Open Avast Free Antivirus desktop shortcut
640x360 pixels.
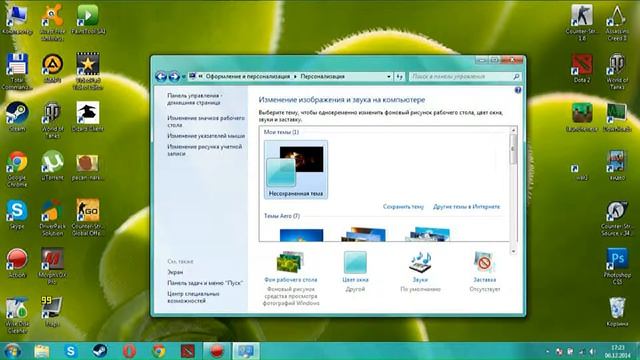click(52, 22)
